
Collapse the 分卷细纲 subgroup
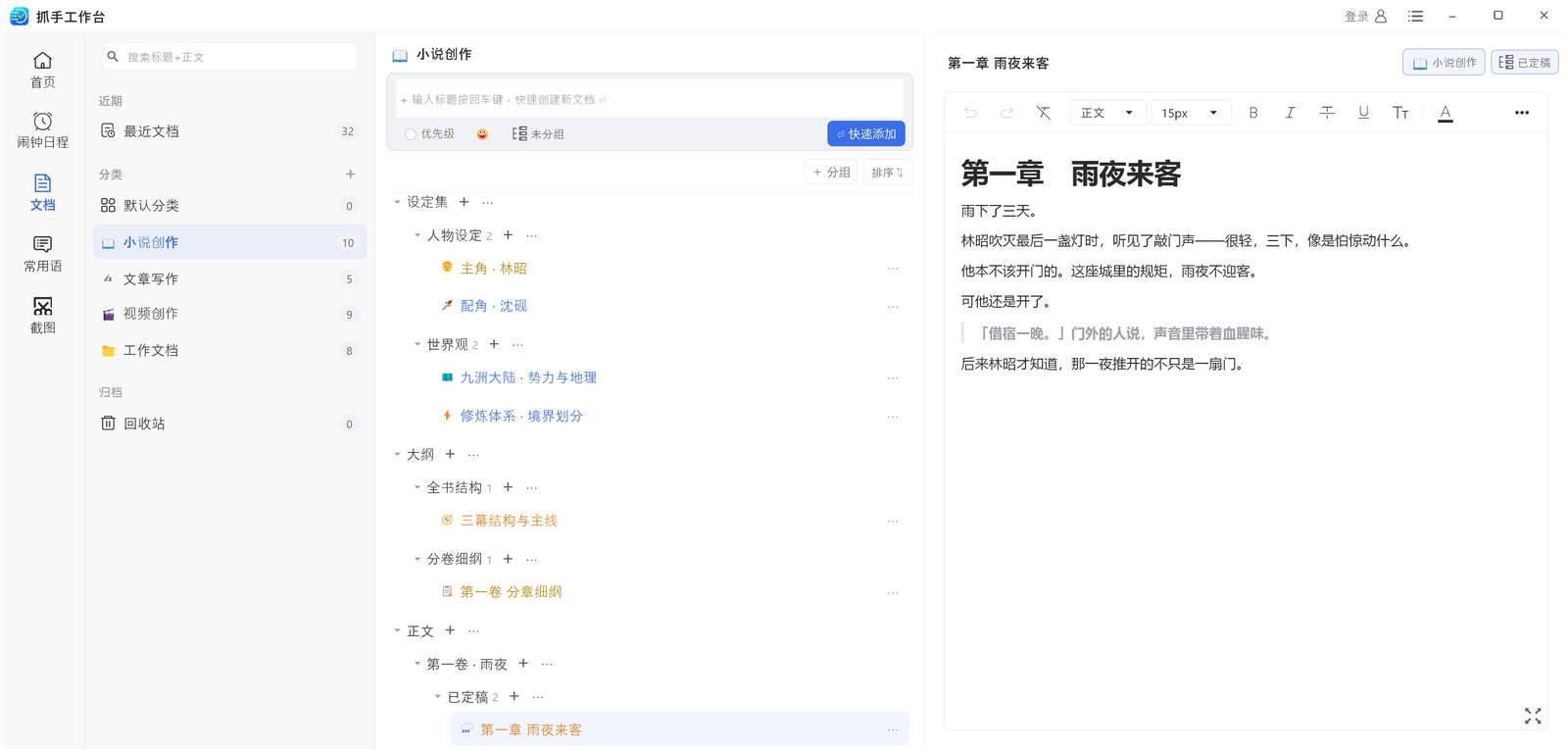(416, 559)
